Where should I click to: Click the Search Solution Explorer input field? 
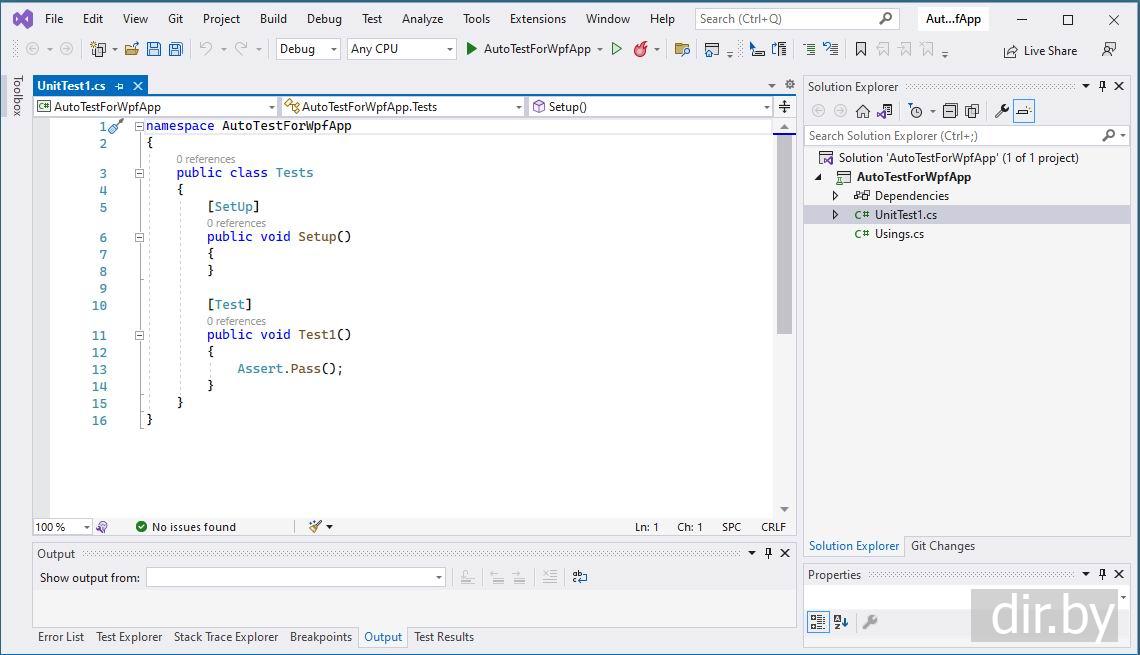tap(950, 136)
